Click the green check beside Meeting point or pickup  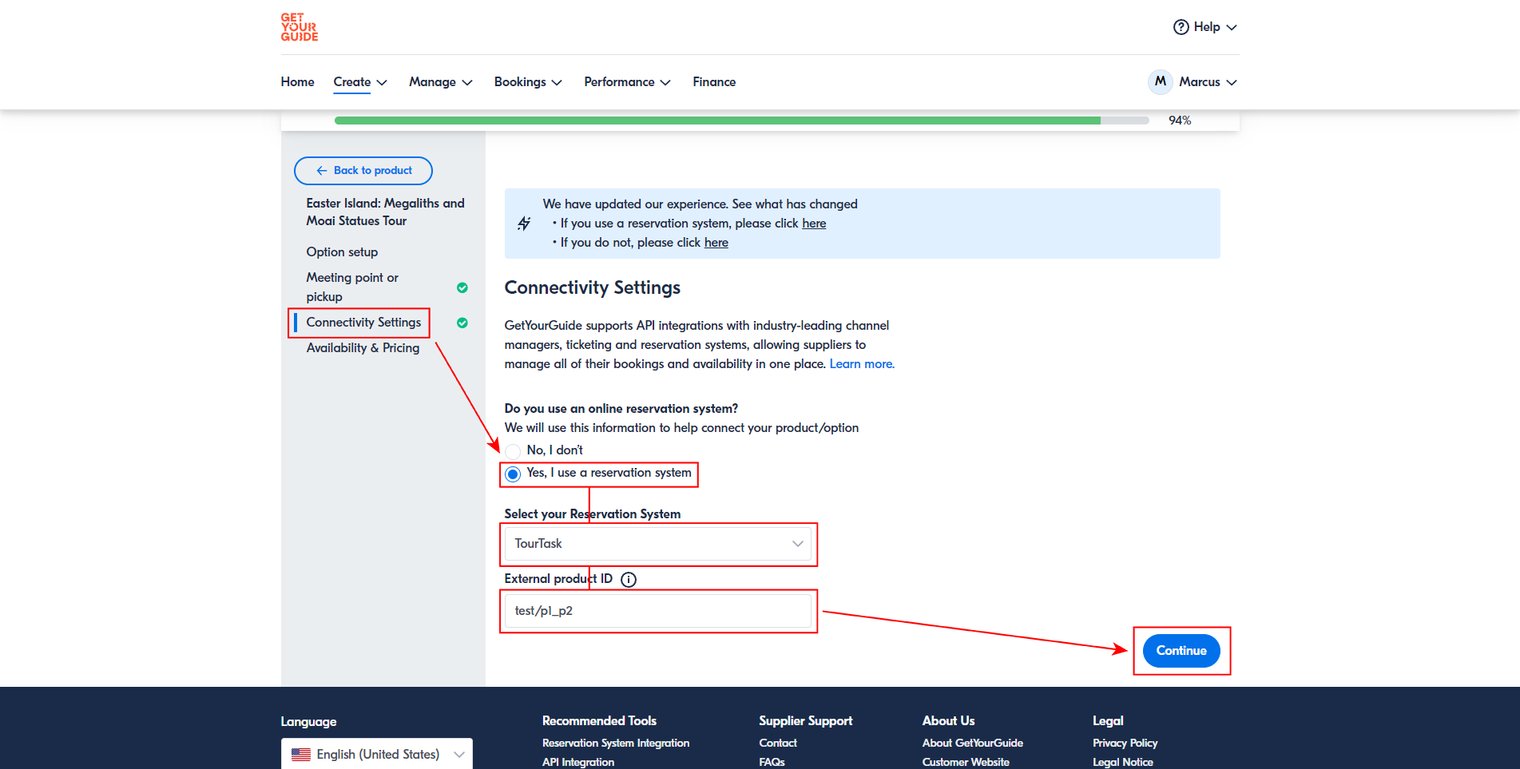click(x=462, y=288)
